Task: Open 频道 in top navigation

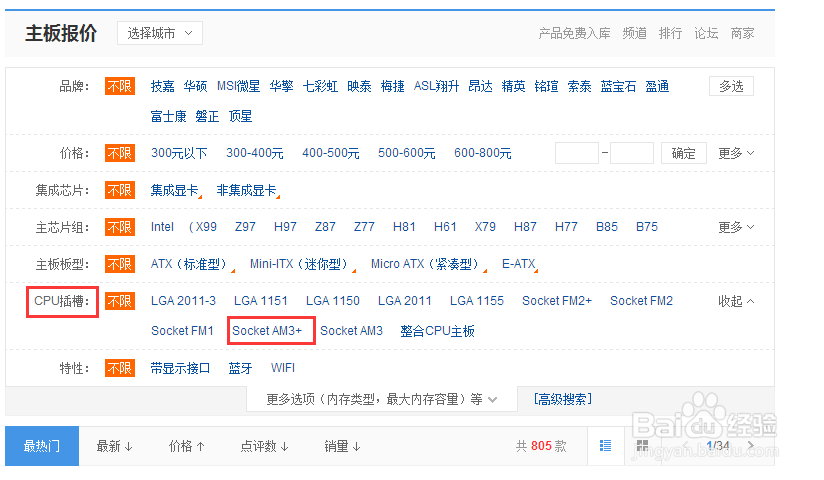Action: point(634,33)
